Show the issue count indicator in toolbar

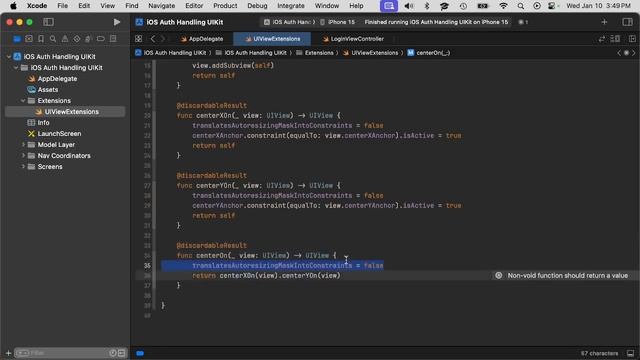pos(523,22)
